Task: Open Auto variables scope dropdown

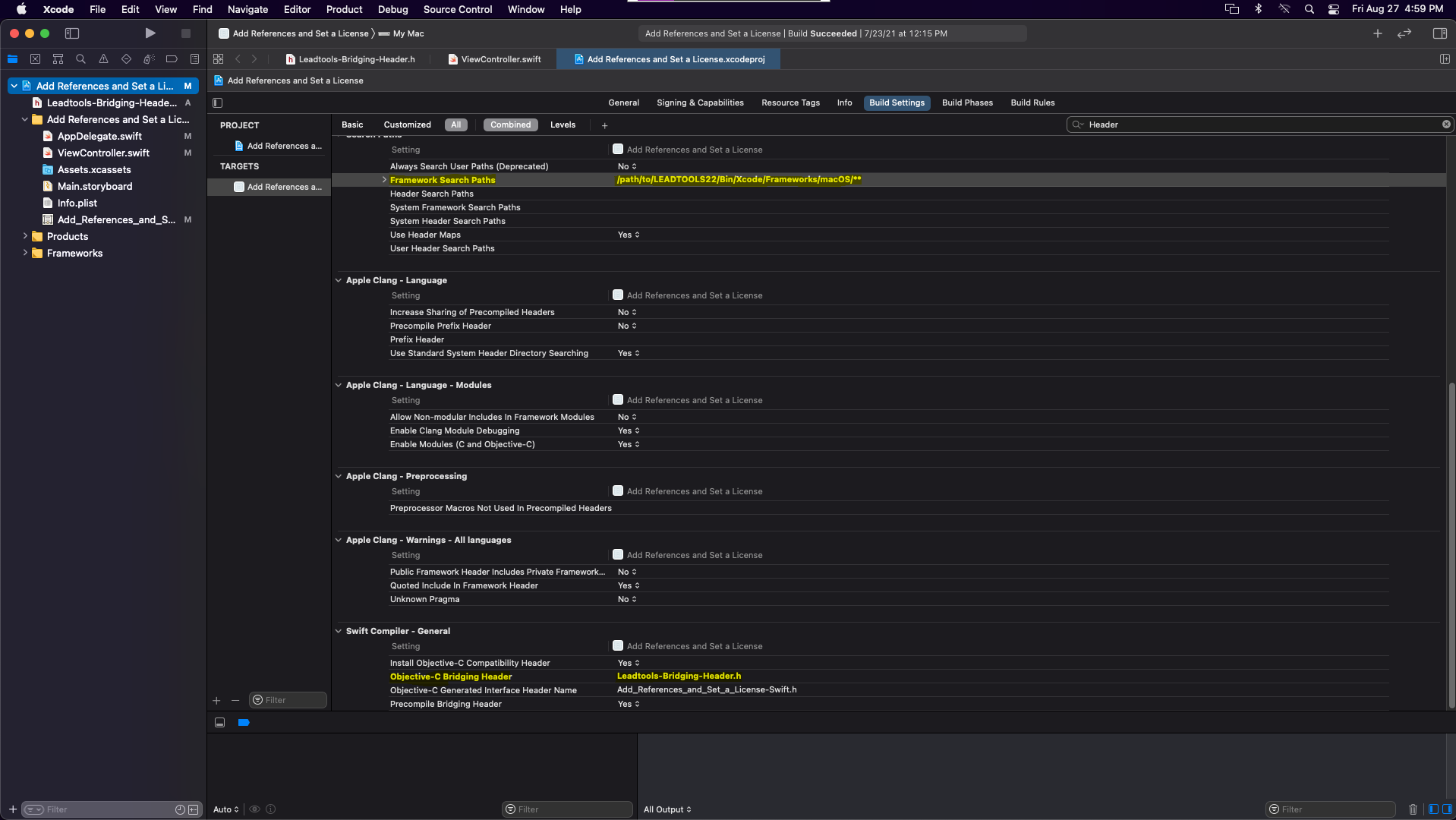Action: point(226,809)
